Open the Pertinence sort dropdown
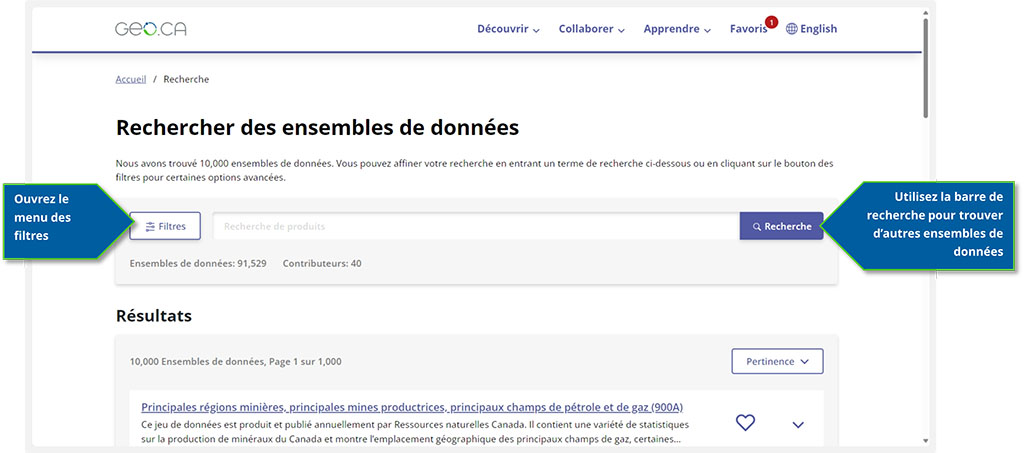This screenshot has width=1024, height=453. [777, 361]
